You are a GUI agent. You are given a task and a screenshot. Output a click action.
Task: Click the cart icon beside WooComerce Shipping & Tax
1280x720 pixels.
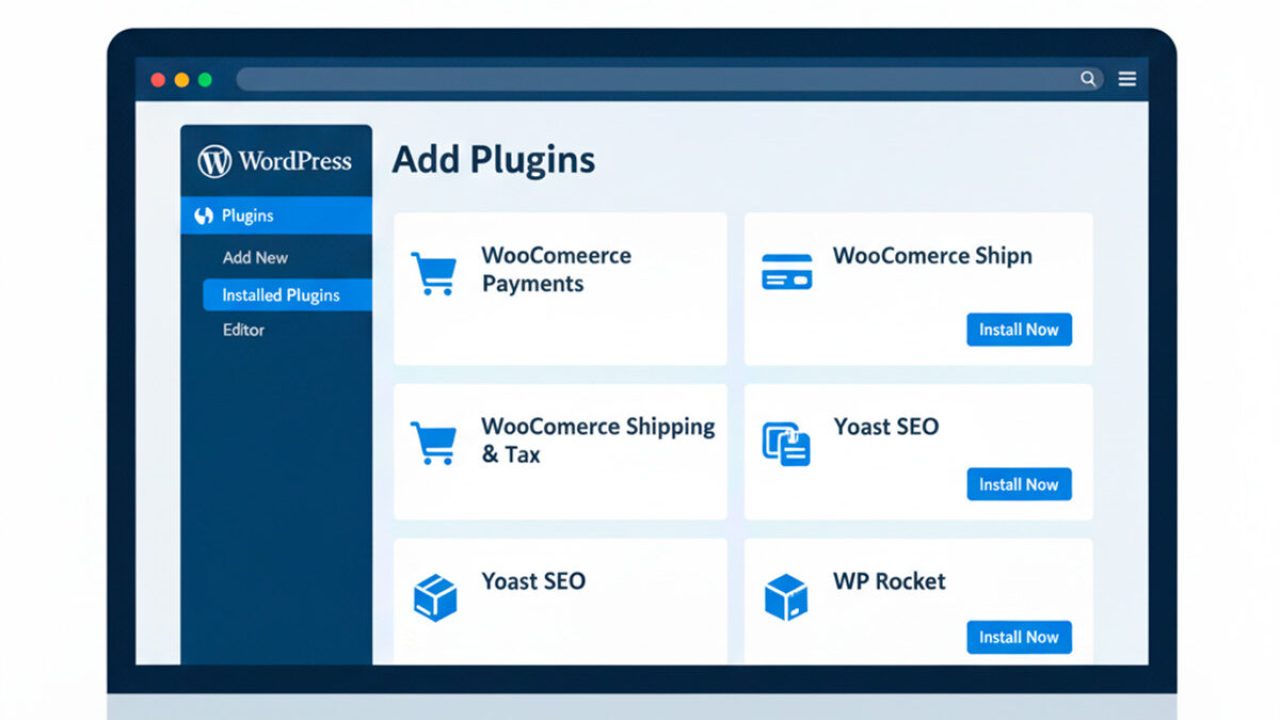click(x=434, y=441)
